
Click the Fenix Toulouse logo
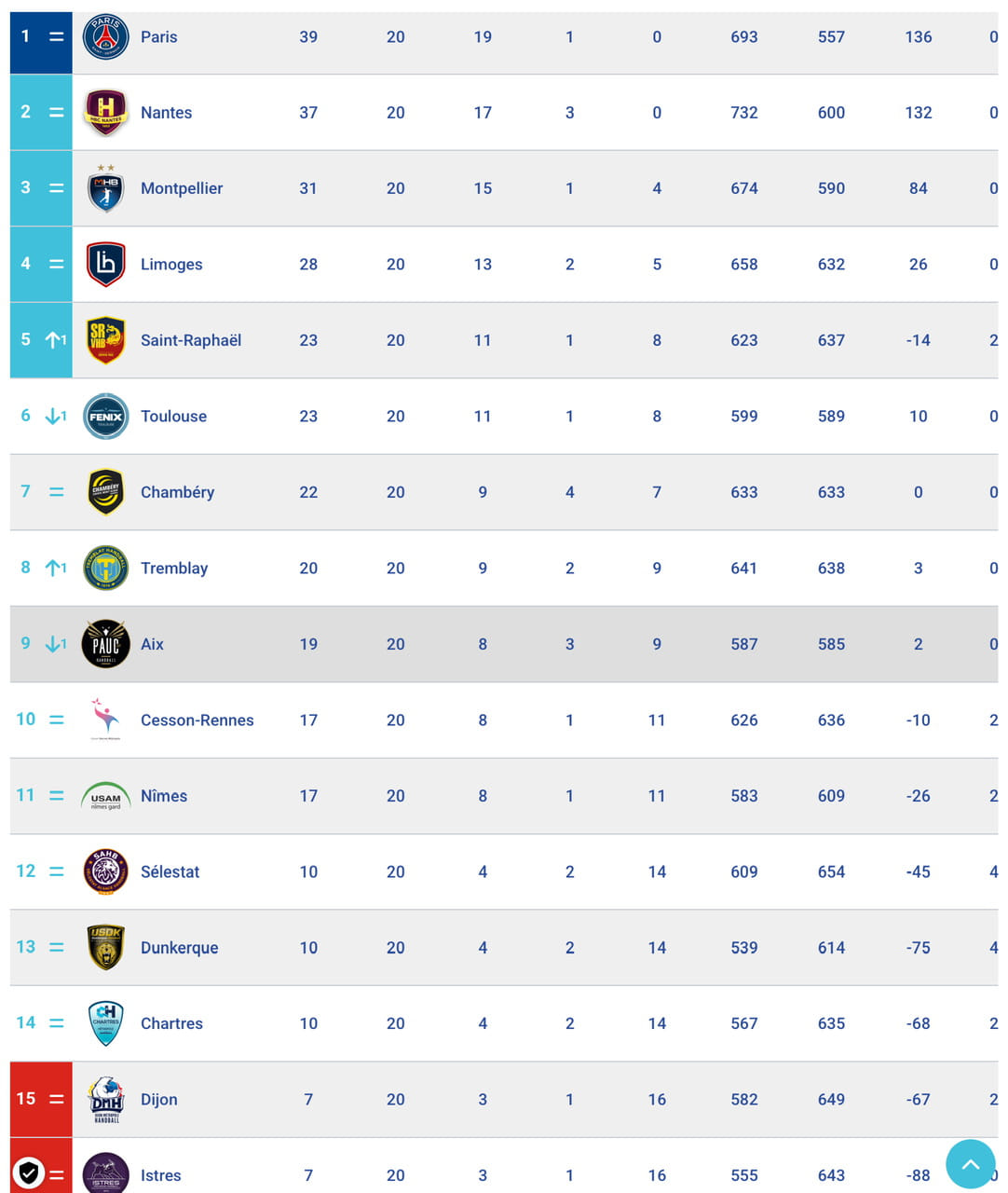click(x=105, y=417)
